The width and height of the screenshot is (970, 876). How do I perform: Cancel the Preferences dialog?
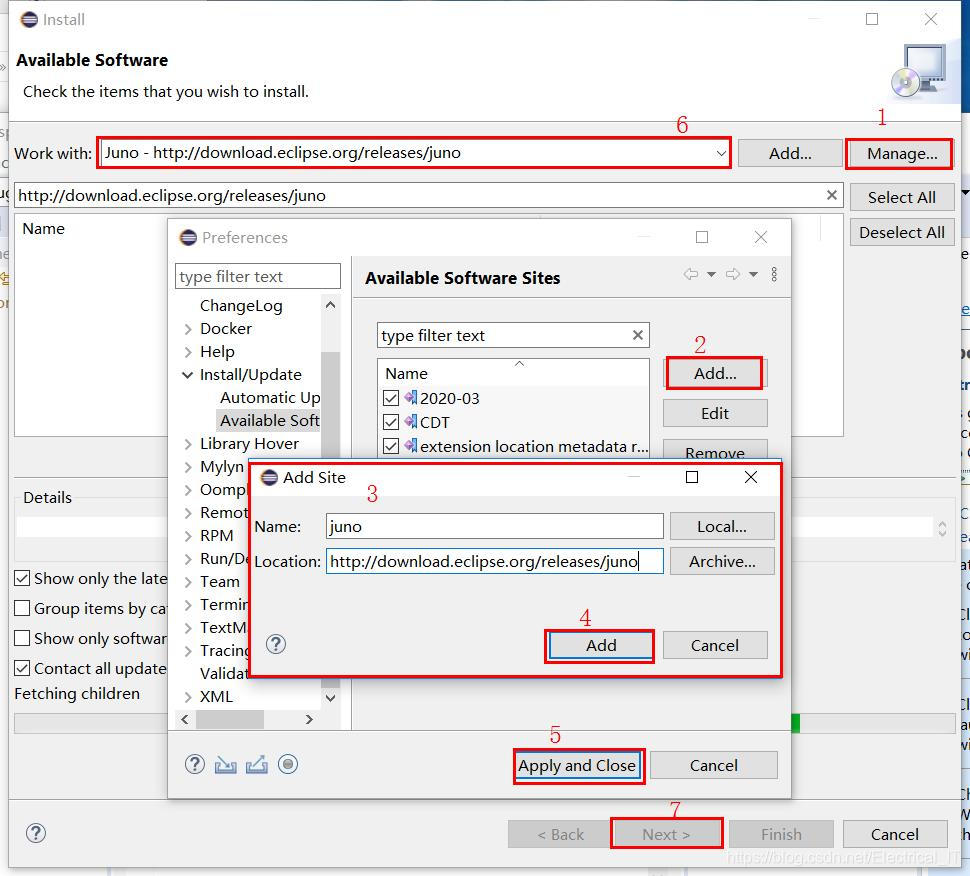[x=713, y=765]
